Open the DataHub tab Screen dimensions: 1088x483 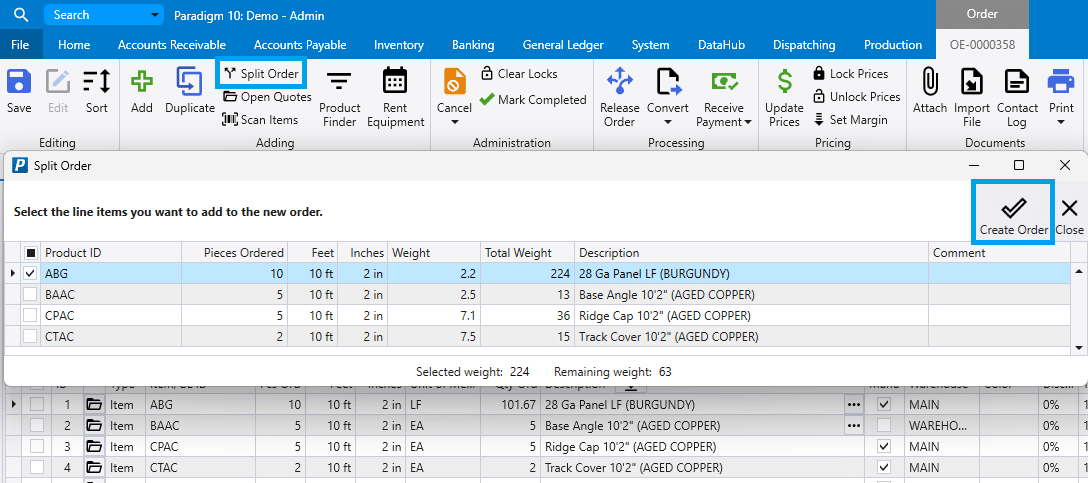[x=722, y=44]
